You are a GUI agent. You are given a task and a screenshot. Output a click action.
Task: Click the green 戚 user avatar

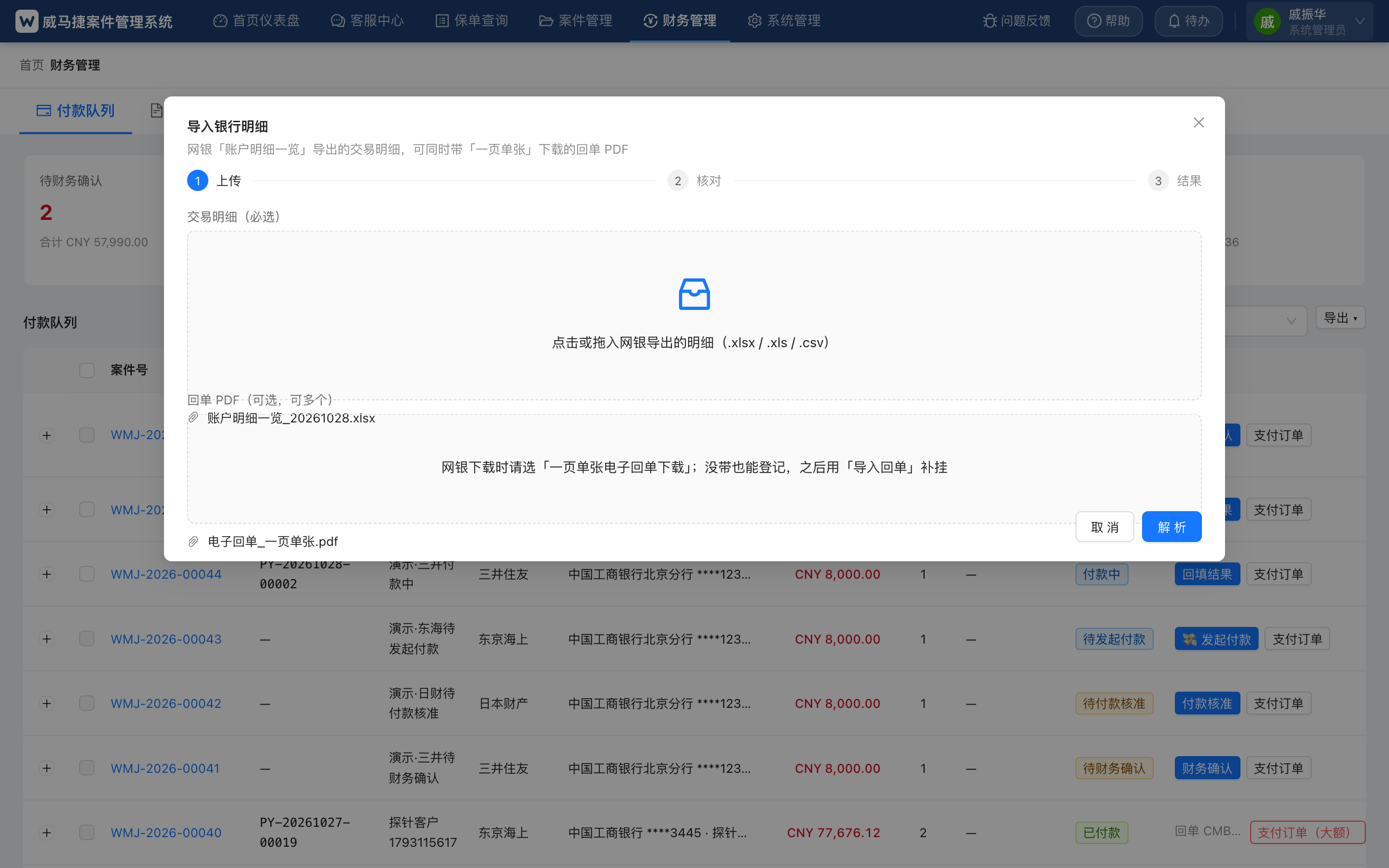1267,22
